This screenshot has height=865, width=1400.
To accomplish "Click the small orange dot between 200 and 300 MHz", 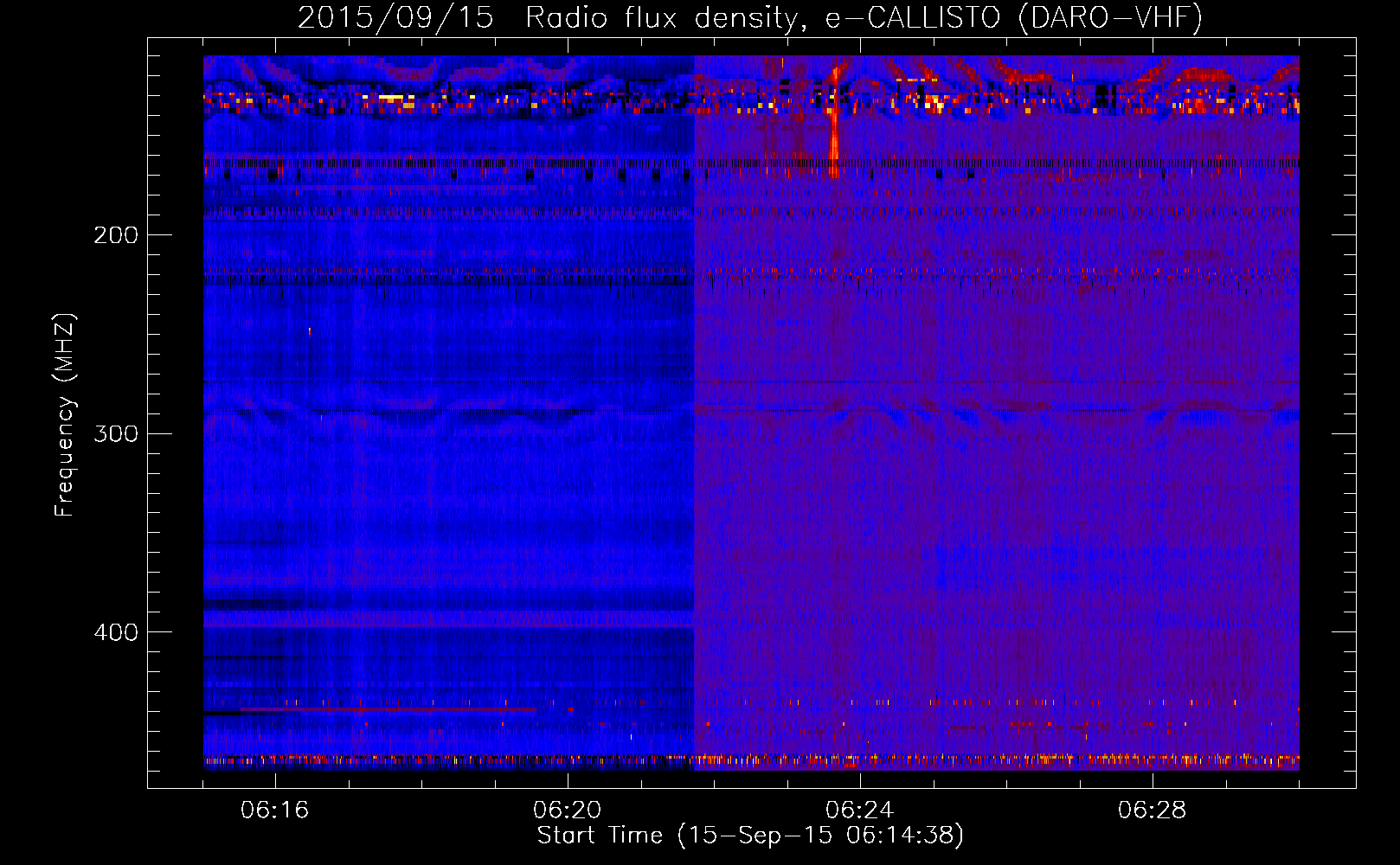I will 310,330.
